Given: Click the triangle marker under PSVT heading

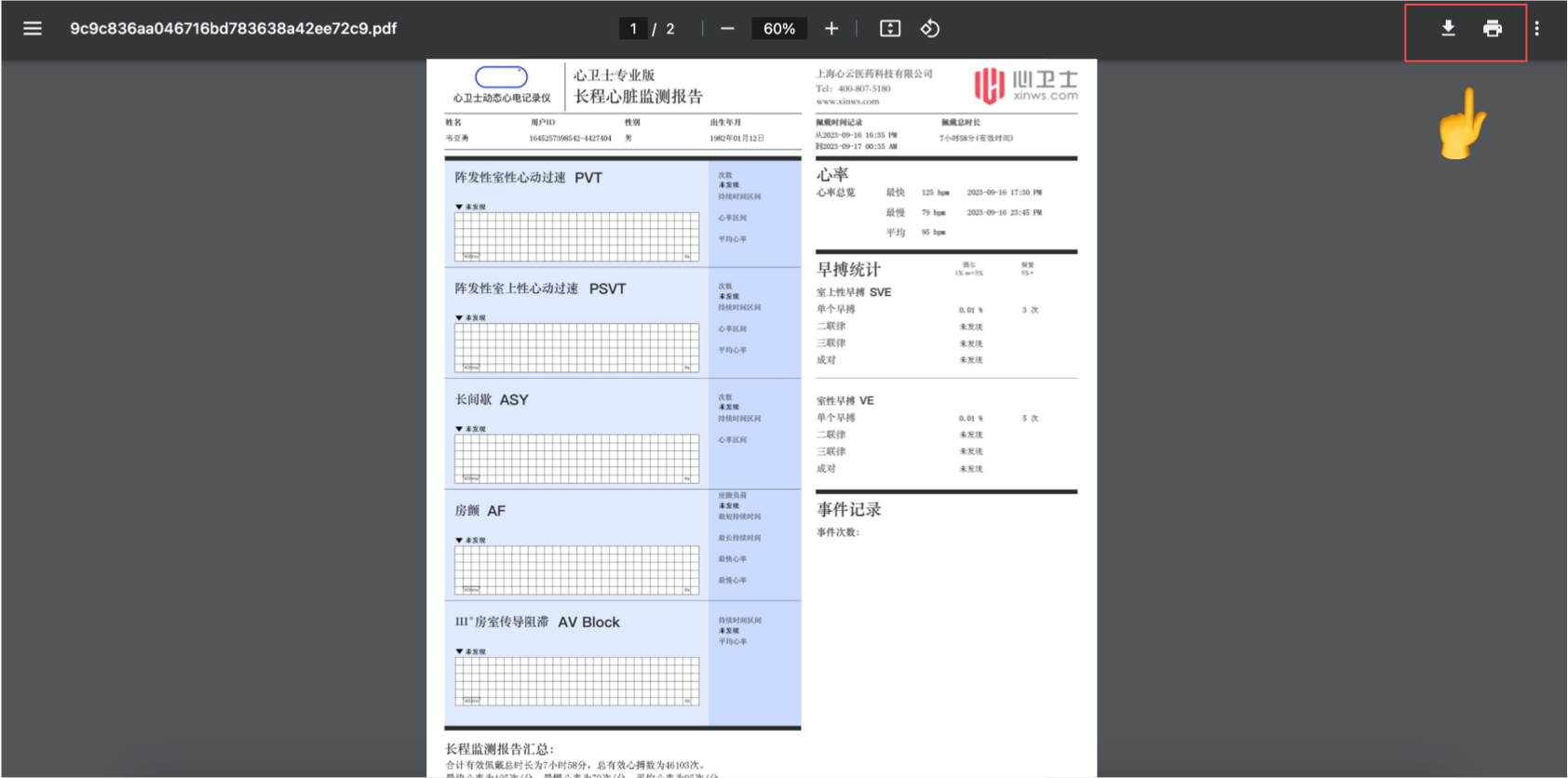Looking at the screenshot, I should coord(459,317).
